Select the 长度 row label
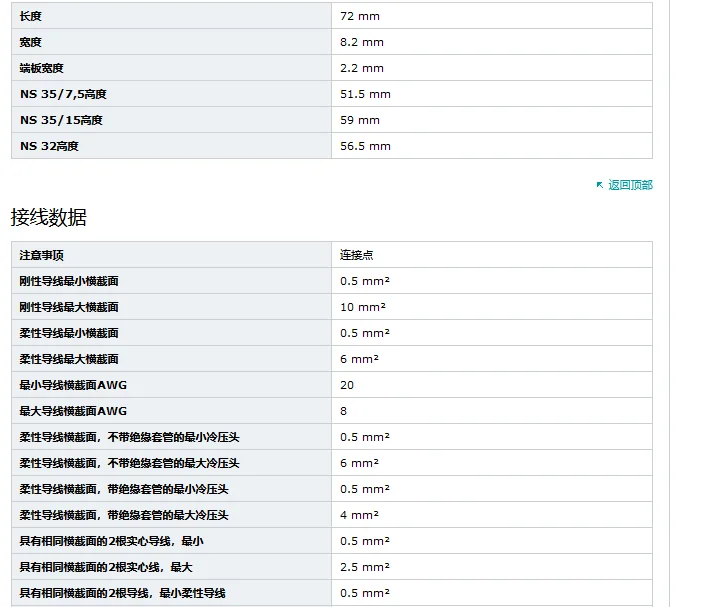705x607 pixels. click(x=31, y=16)
